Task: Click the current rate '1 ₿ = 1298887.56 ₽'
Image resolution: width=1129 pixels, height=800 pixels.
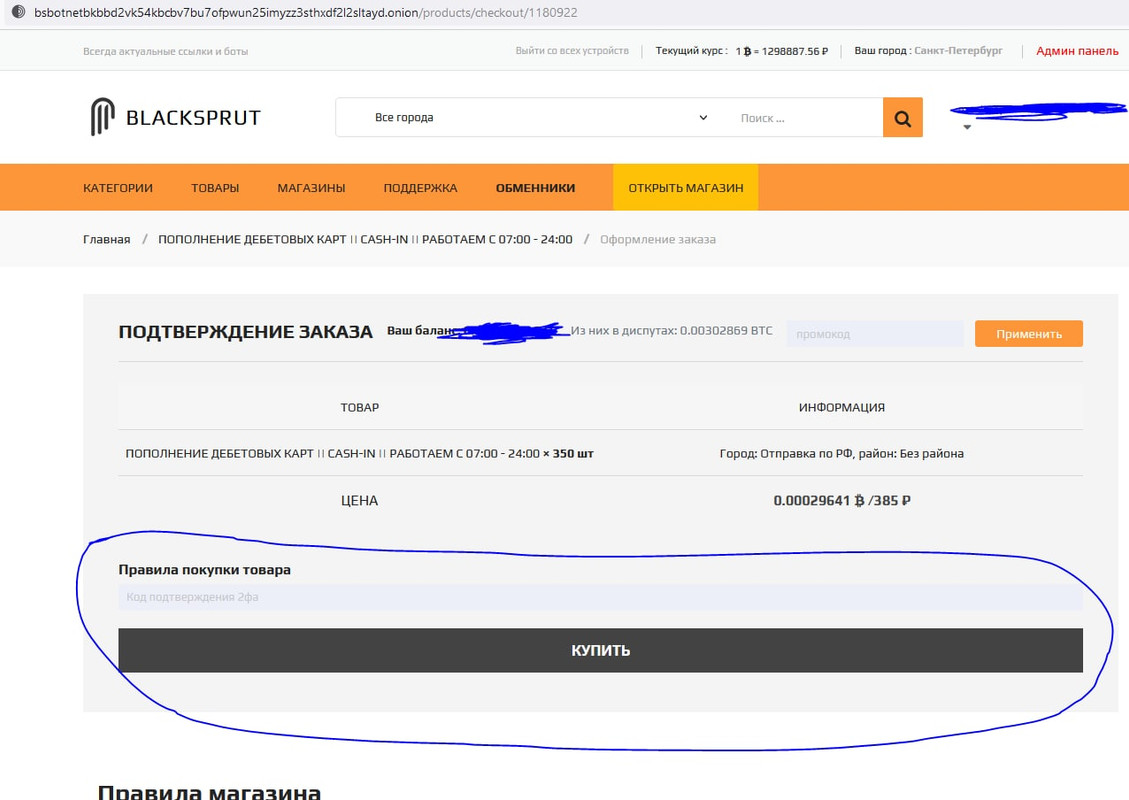Action: click(782, 51)
